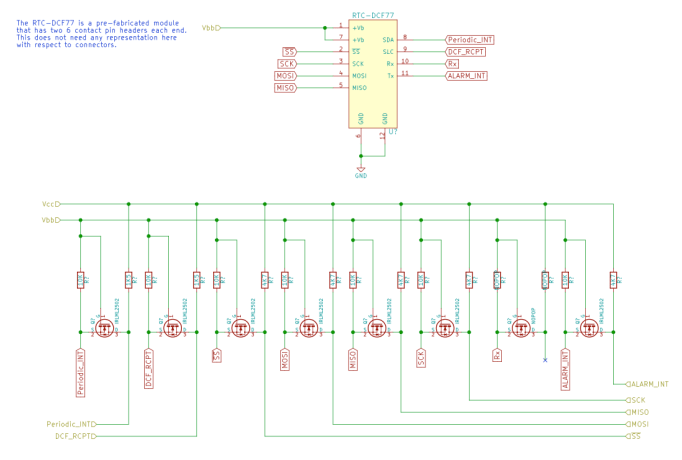The image size is (682, 460).
Task: Select the IRLML2502 MOSFET beside vertical MOSI label
Action: (309, 328)
